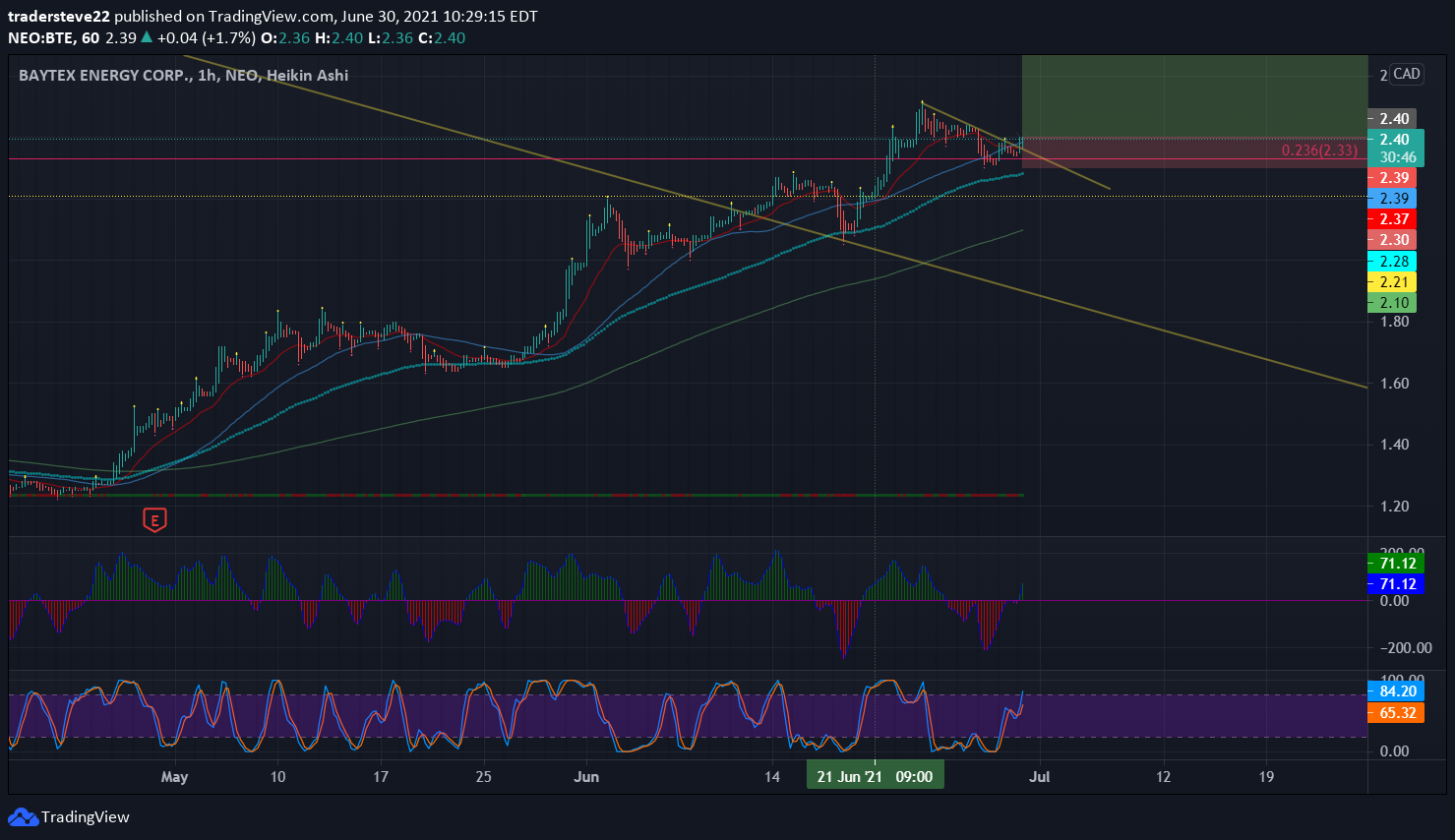The height and width of the screenshot is (840, 1455).
Task: Click the cyan 2.28 price label
Action: [1392, 262]
